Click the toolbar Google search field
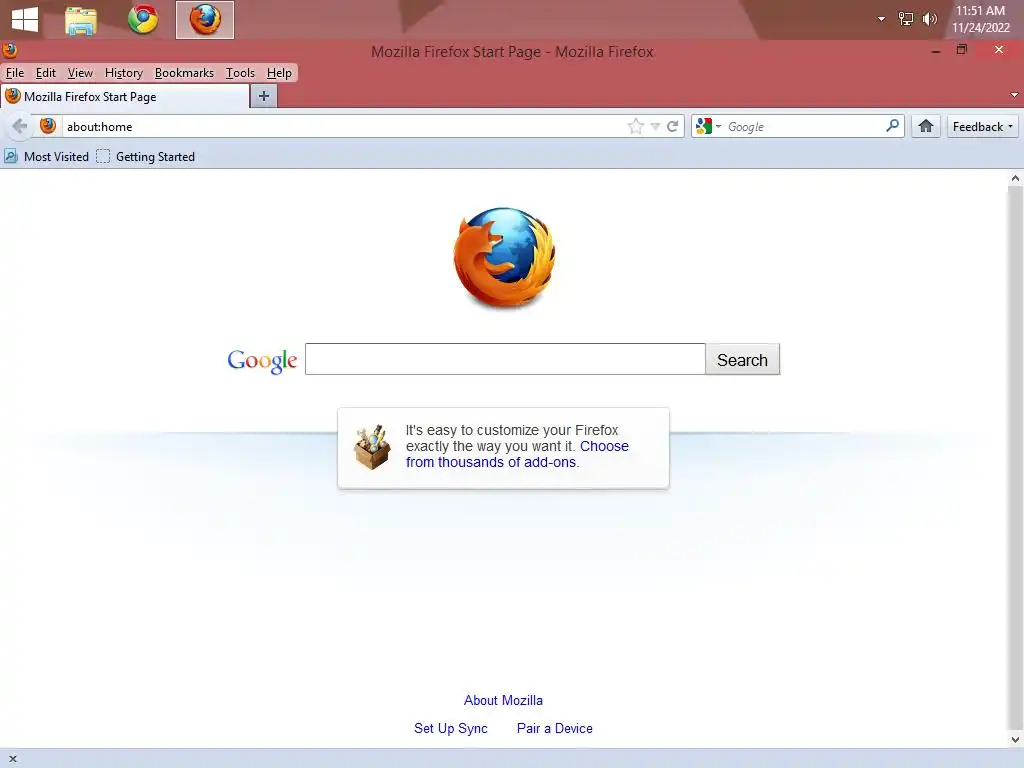Viewport: 1024px width, 768px height. pos(805,126)
